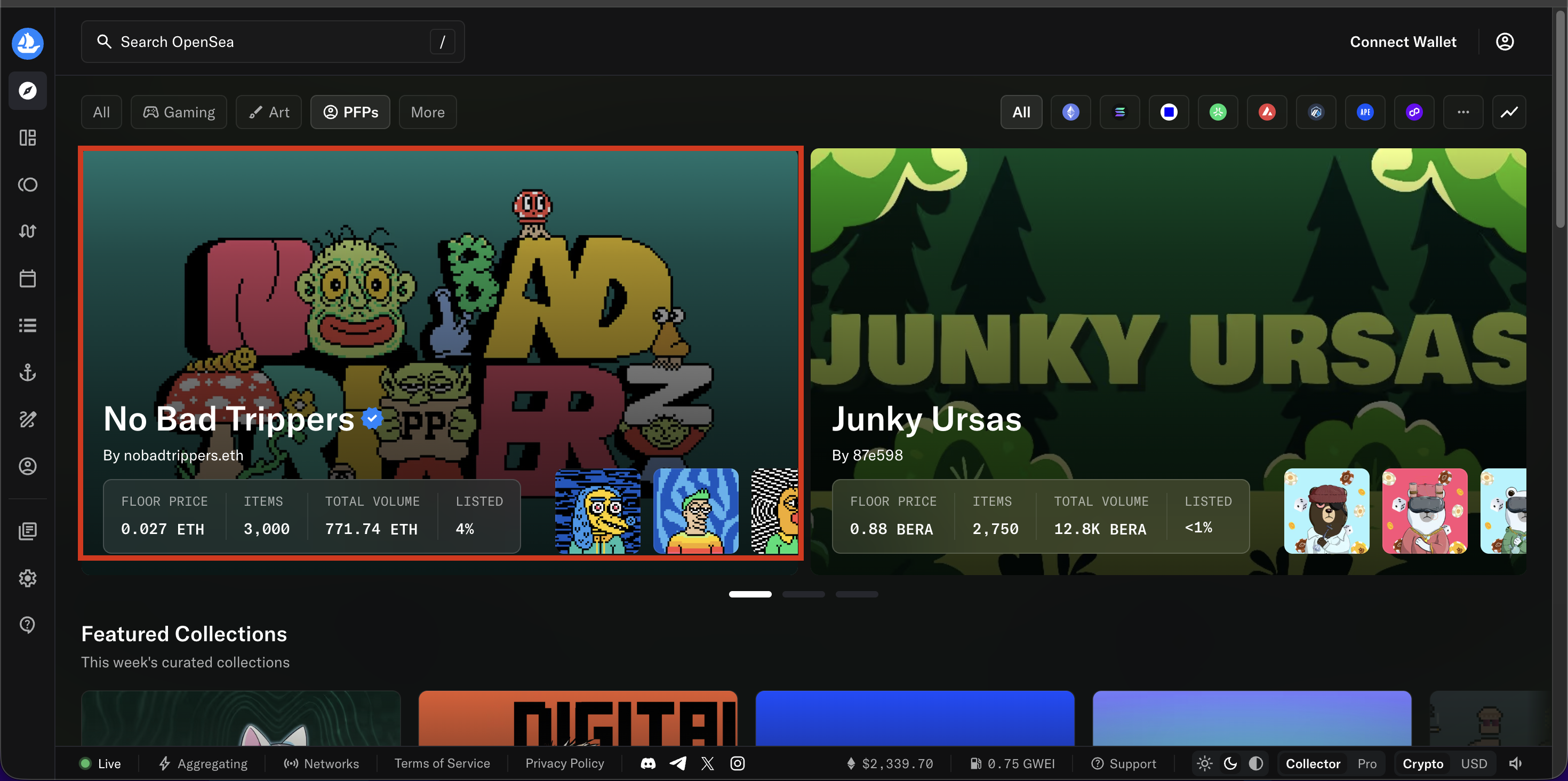
Task: Show prices in USD
Action: [x=1474, y=764]
